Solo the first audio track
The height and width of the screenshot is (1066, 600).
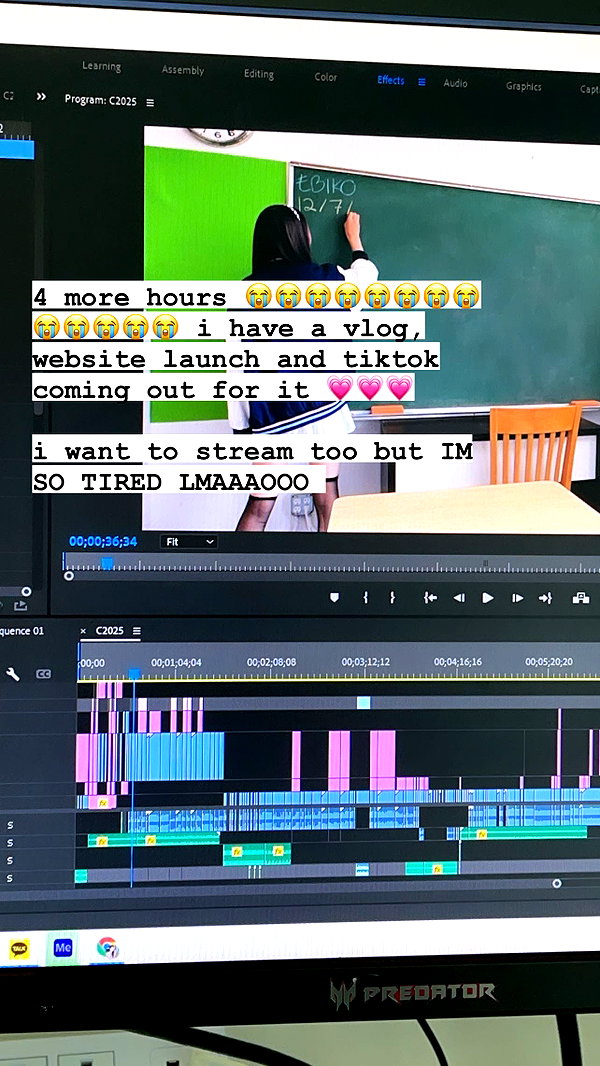(10, 825)
